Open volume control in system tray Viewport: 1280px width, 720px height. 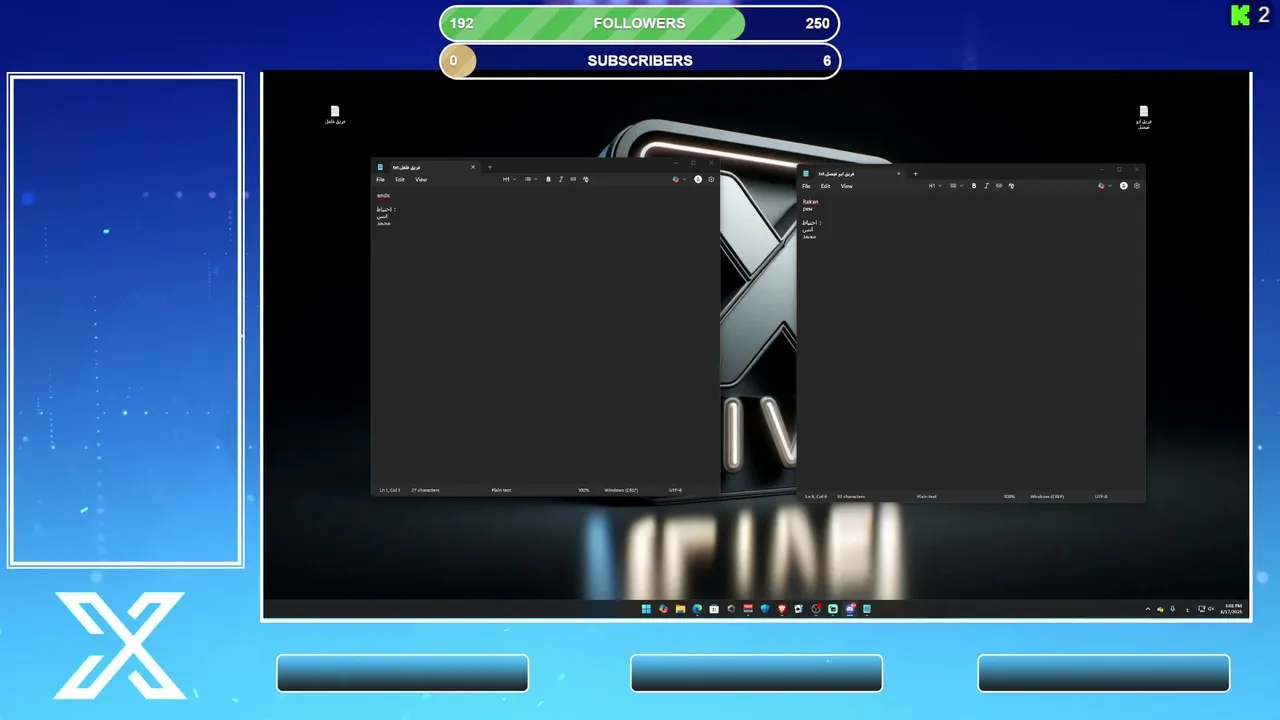point(1211,609)
